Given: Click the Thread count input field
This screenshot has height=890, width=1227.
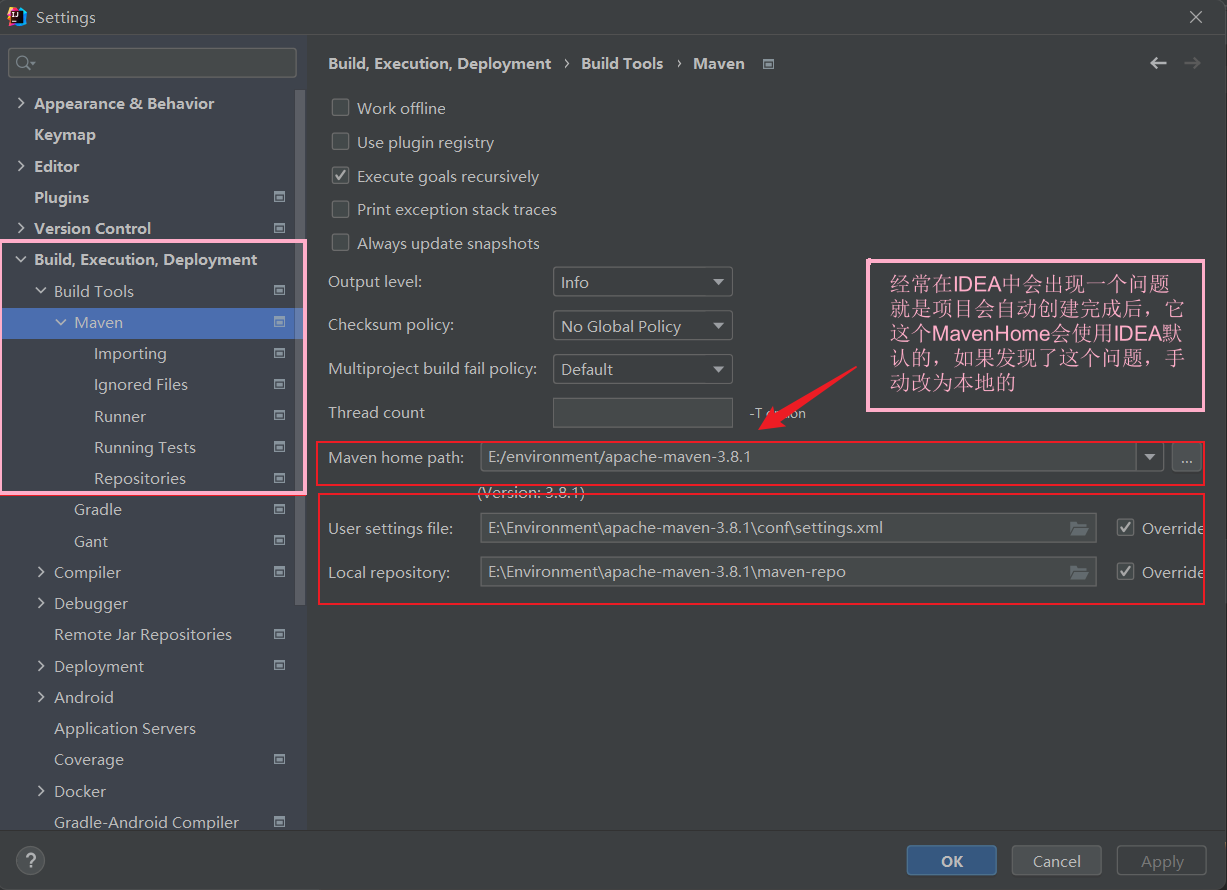Looking at the screenshot, I should pyautogui.click(x=643, y=412).
